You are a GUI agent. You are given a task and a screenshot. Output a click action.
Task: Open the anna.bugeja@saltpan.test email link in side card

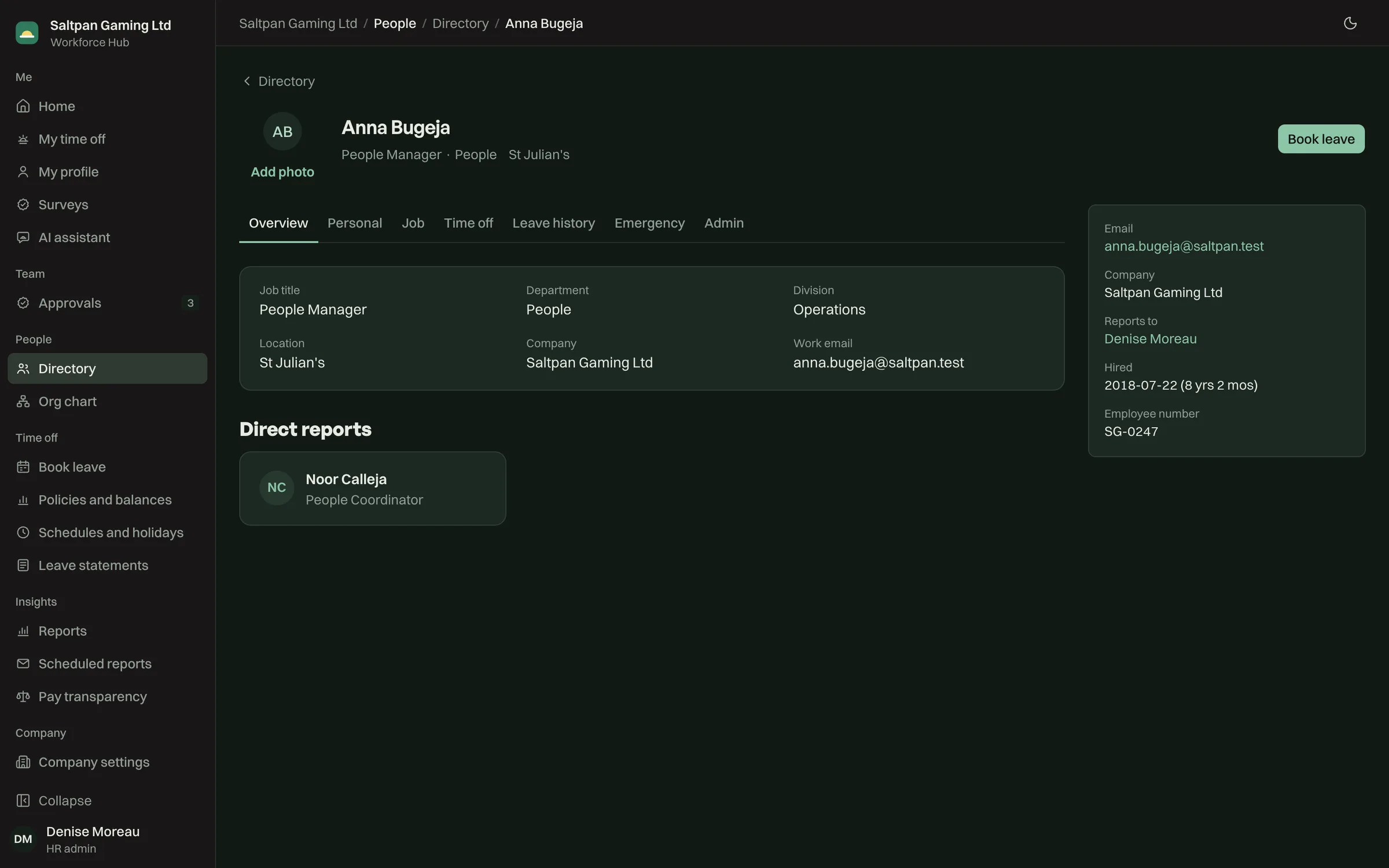click(x=1184, y=246)
